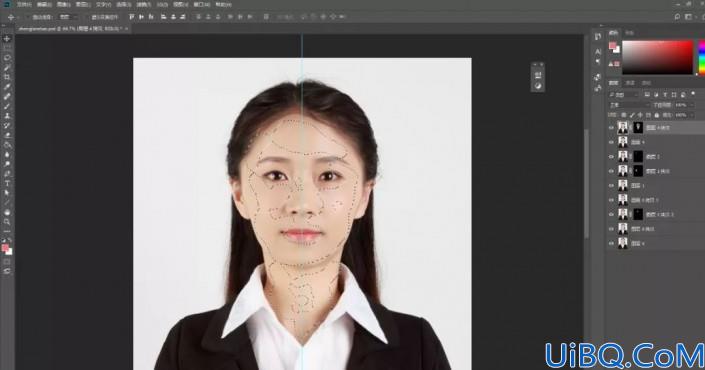Image resolution: width=705 pixels, height=370 pixels.
Task: Hide the bottommost layer
Action: pyautogui.click(x=611, y=243)
